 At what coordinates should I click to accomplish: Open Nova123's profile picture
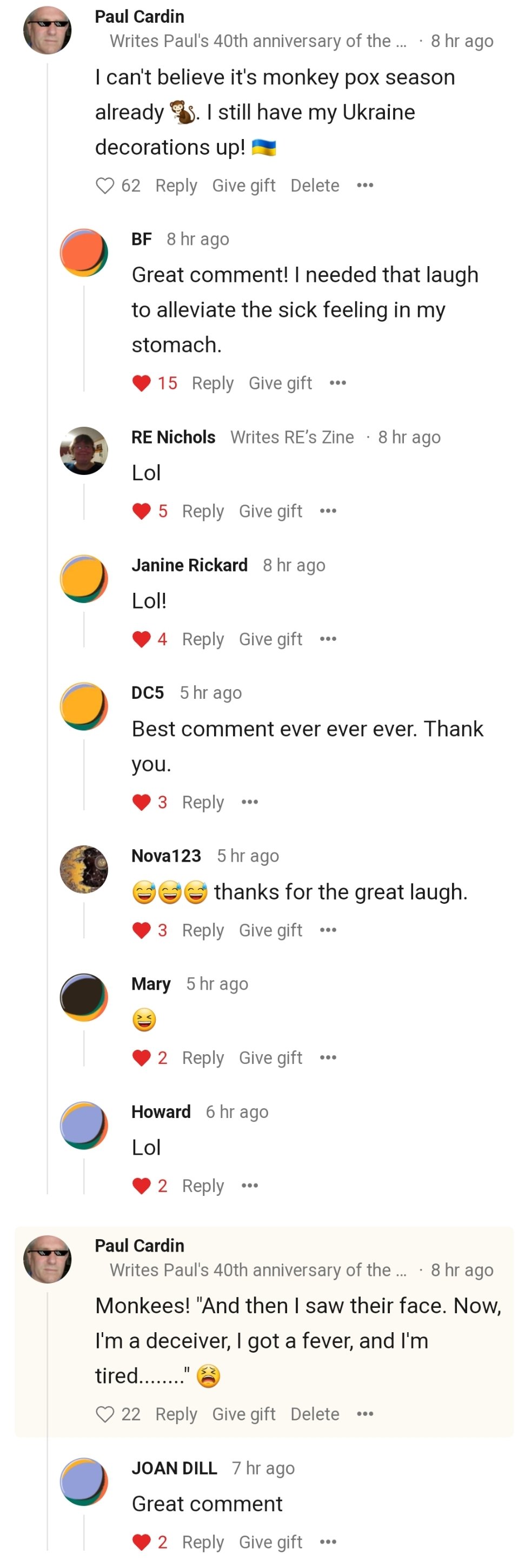point(84,870)
